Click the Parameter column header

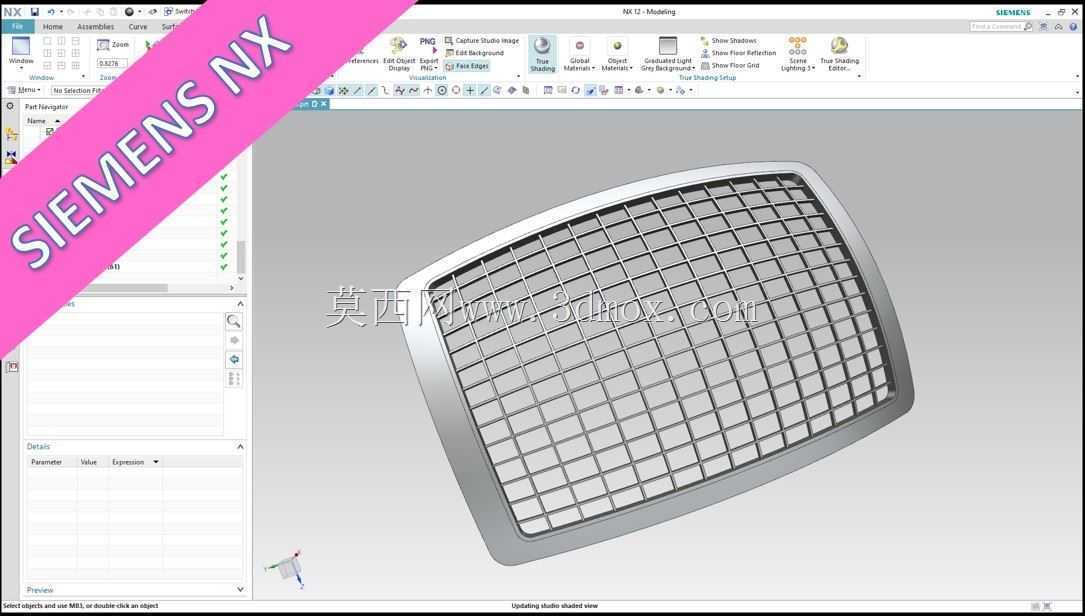[x=46, y=462]
